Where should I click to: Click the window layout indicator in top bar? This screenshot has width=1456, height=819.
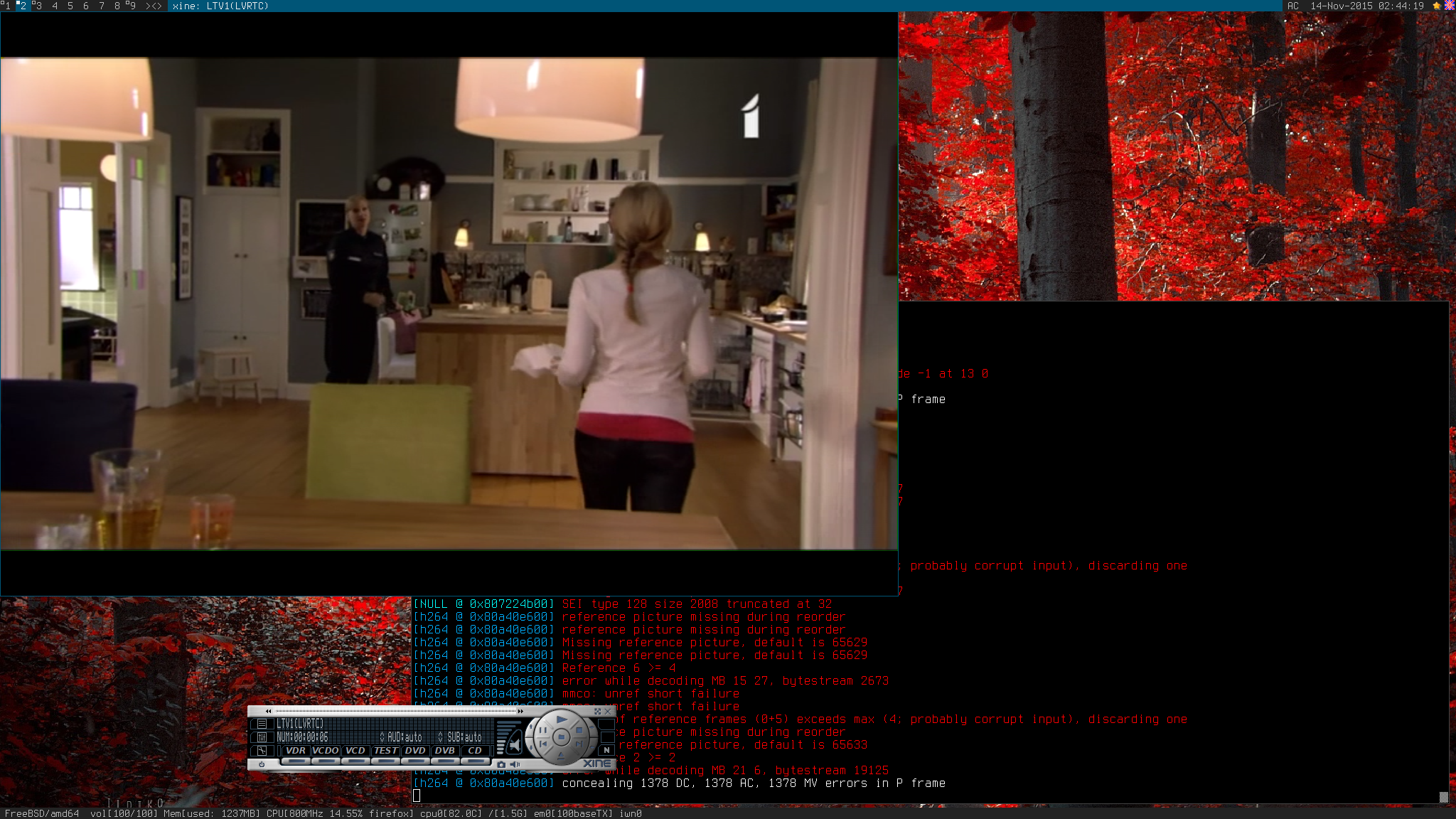point(154,6)
